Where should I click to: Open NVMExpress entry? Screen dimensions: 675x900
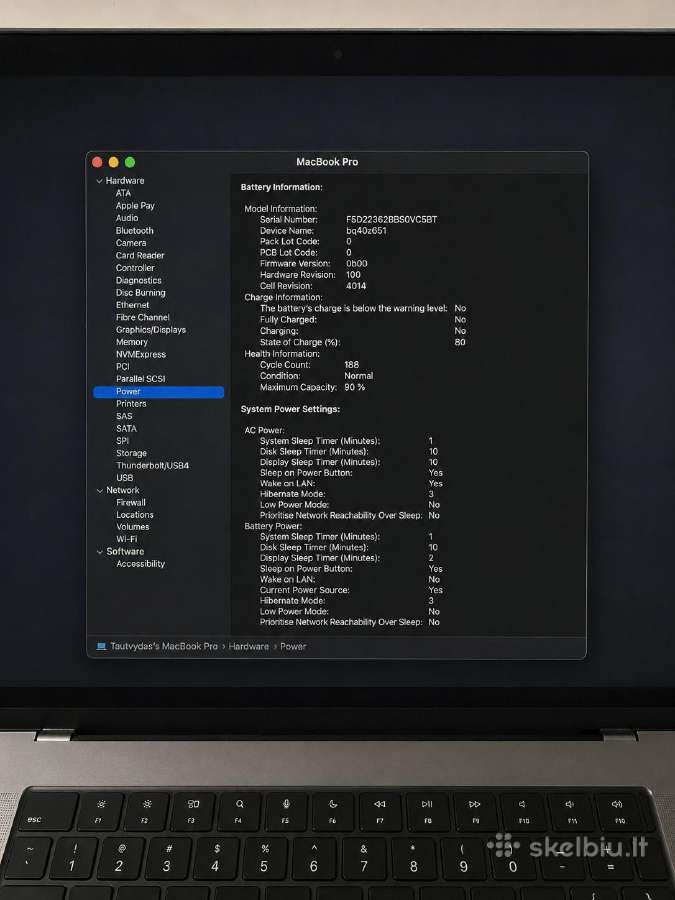[x=141, y=354]
